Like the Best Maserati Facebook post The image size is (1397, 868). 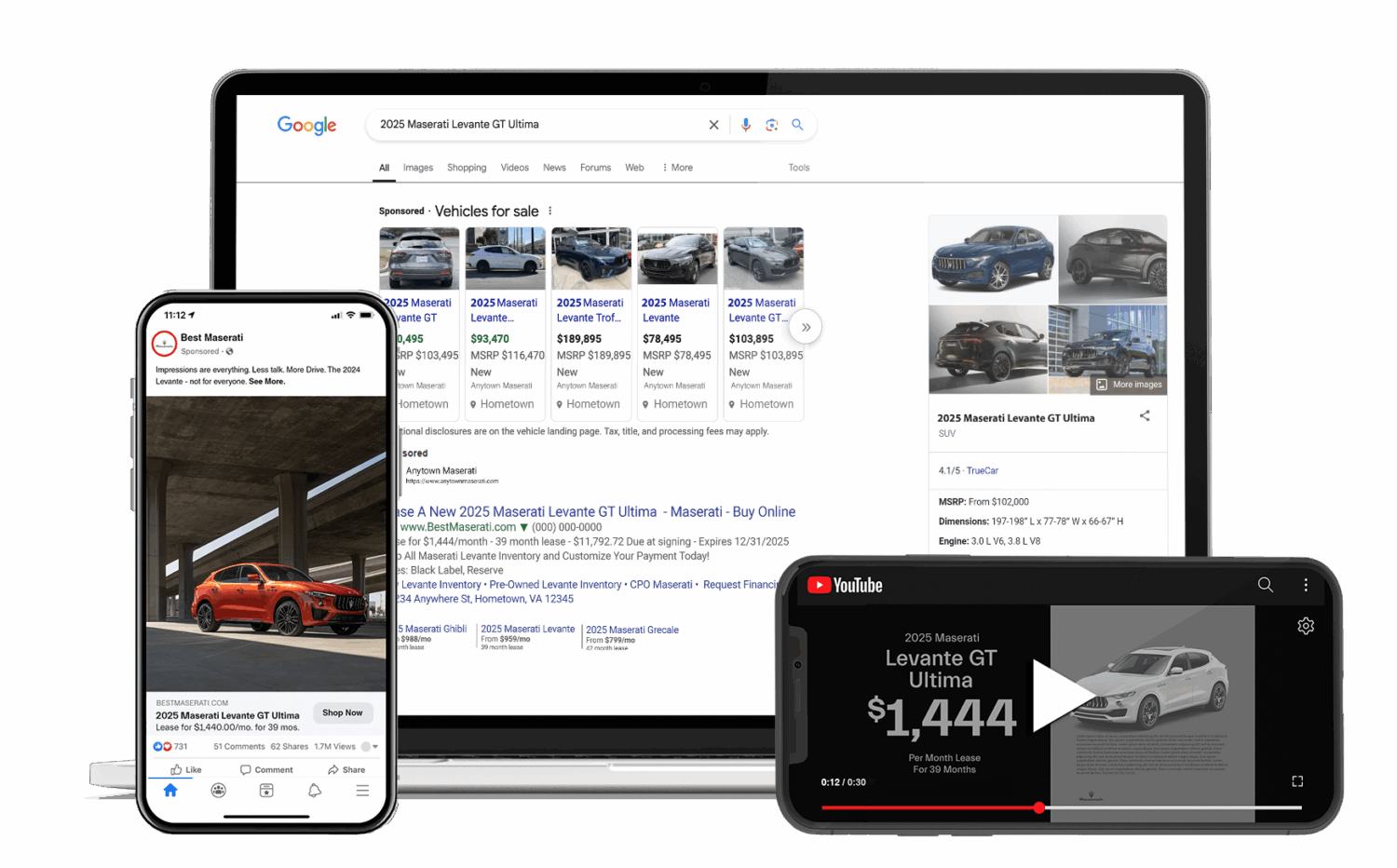click(186, 770)
